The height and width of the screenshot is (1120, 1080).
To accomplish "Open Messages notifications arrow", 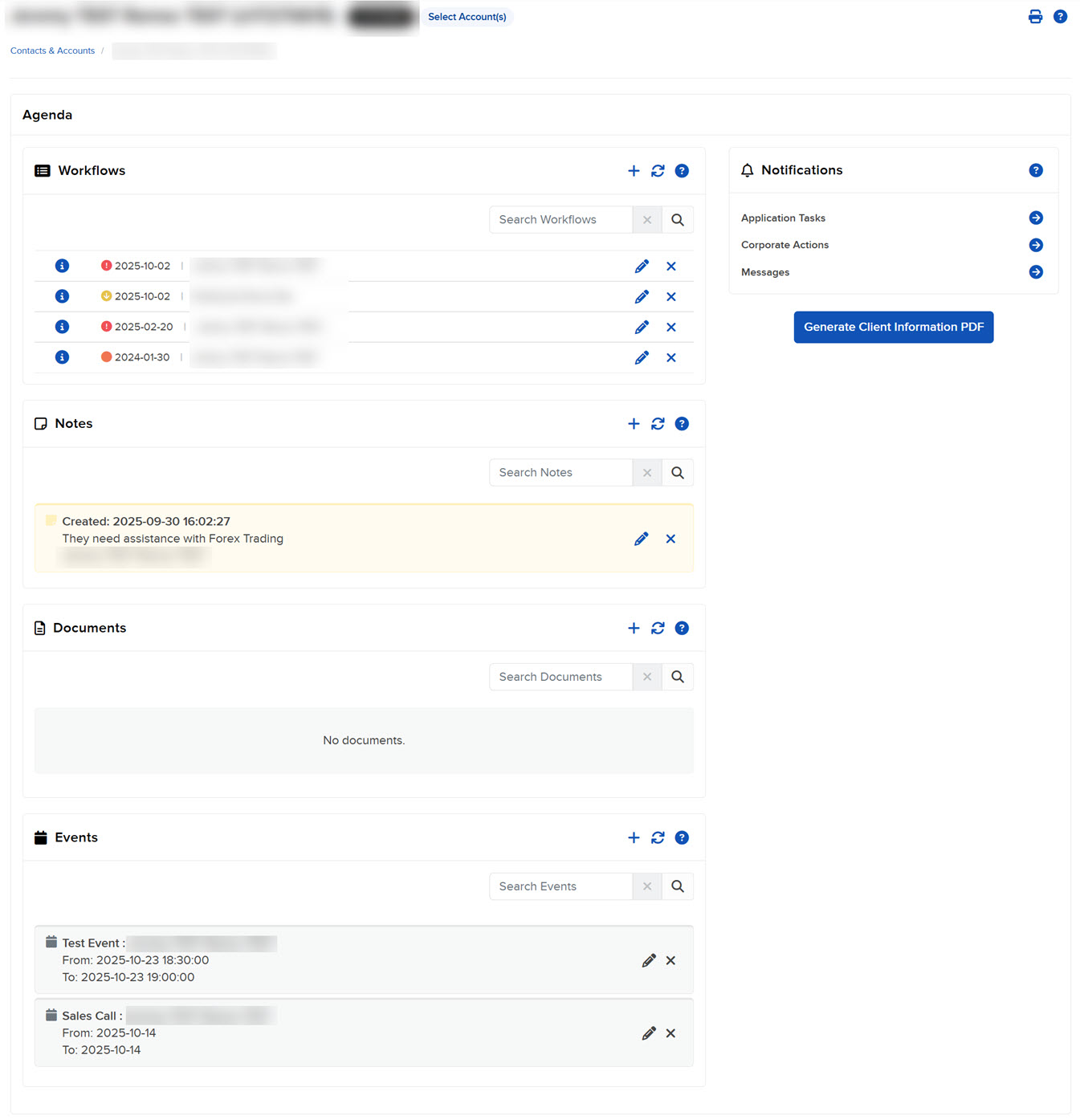I will coord(1035,273).
